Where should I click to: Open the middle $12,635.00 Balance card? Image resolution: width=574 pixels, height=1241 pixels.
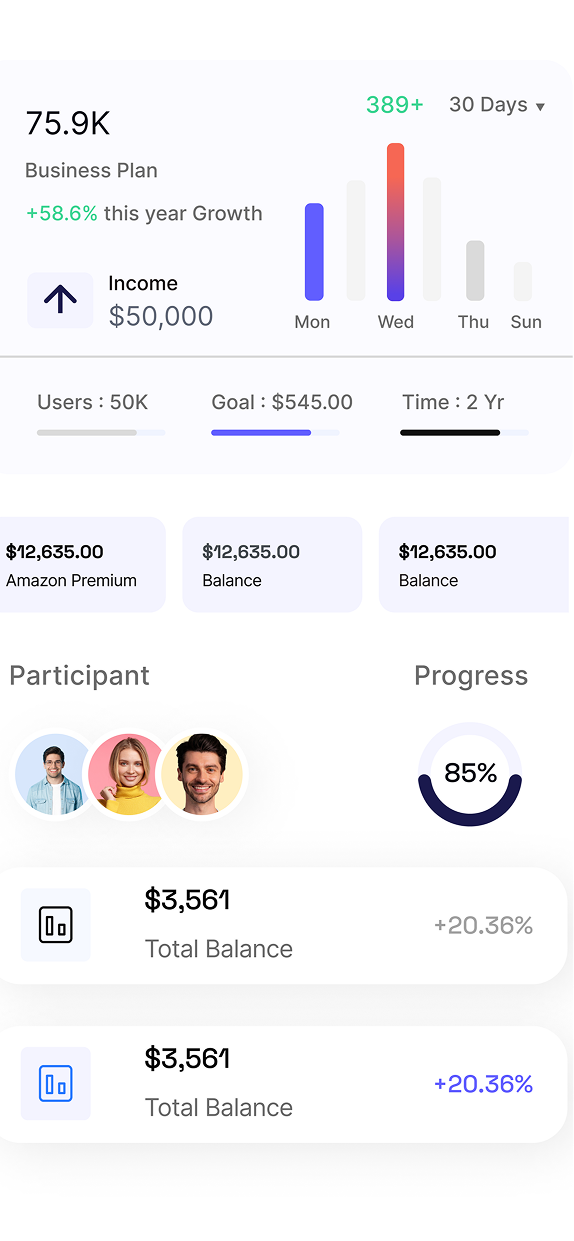272,565
